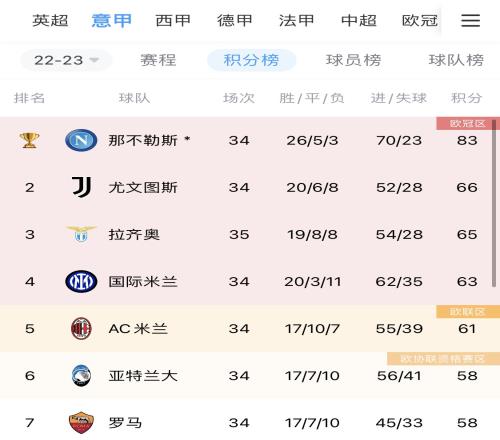
Task: Switch to the 德甲 league tab
Action: click(235, 21)
